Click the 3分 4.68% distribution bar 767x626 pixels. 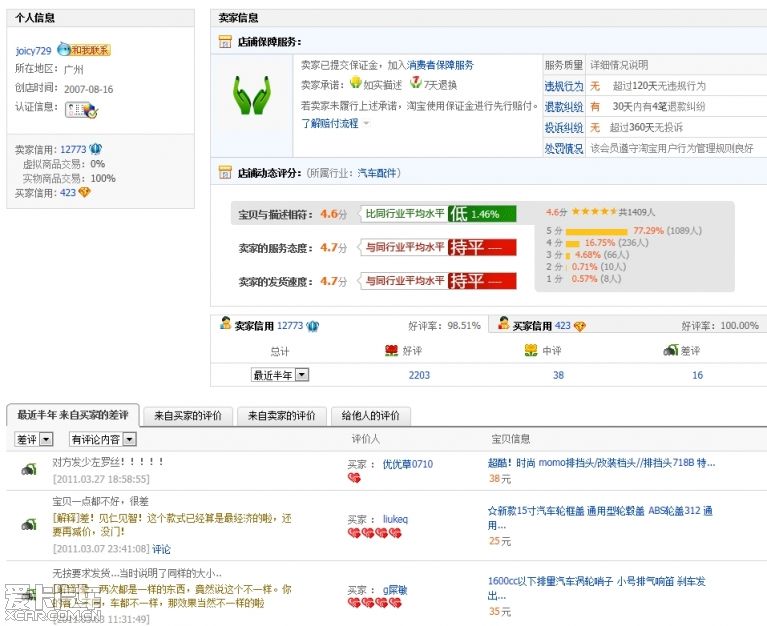(568, 255)
